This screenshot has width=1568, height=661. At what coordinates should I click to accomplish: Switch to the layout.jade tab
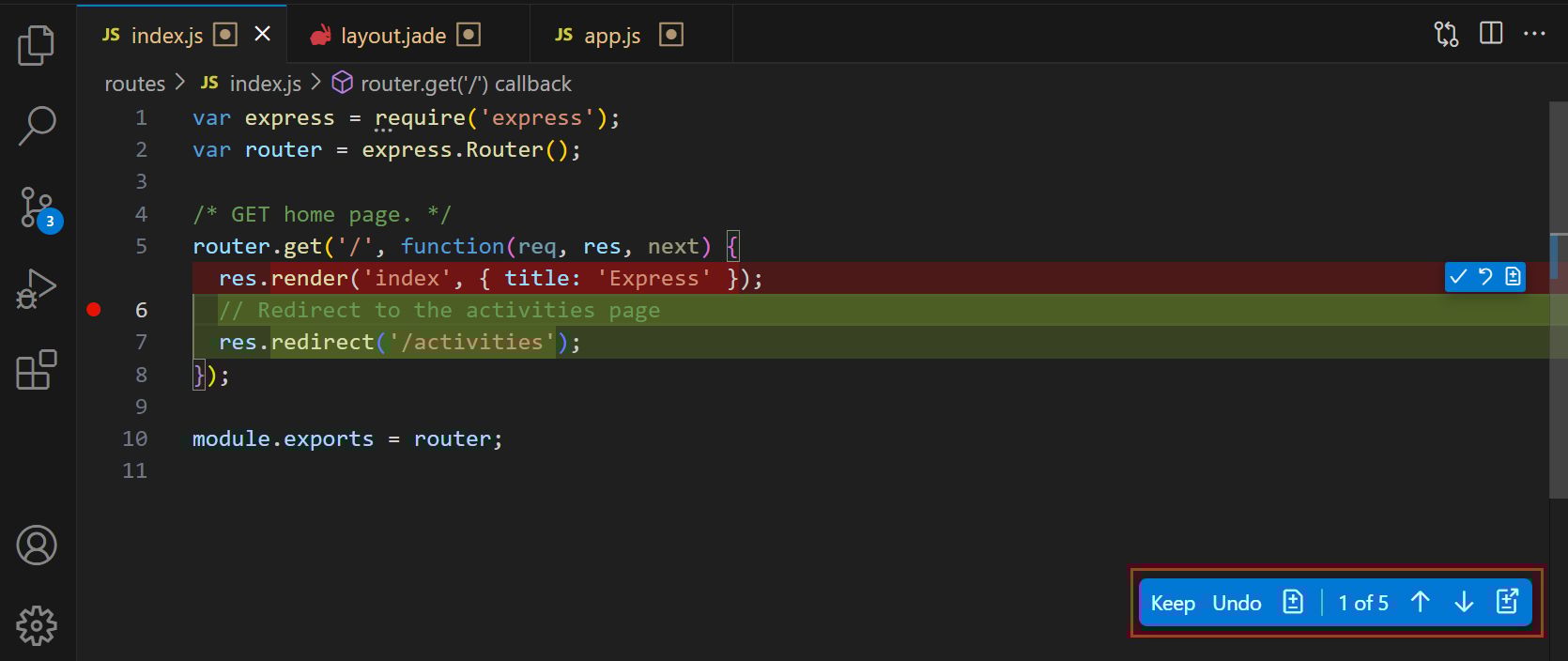pyautogui.click(x=392, y=36)
